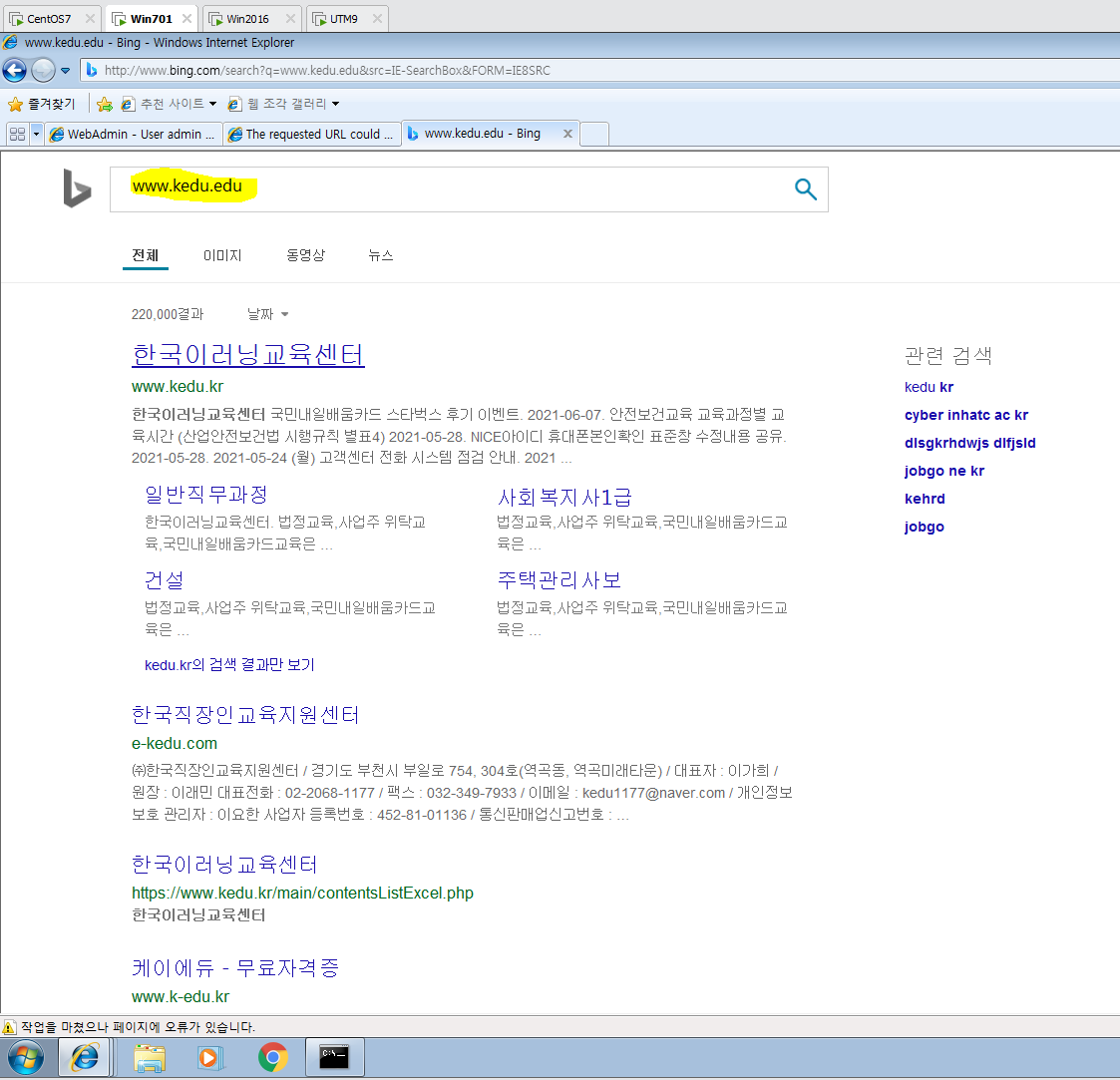Click the third result 한국이러닝교육센터 above the https link
This screenshot has height=1080, width=1120.
coord(224,865)
